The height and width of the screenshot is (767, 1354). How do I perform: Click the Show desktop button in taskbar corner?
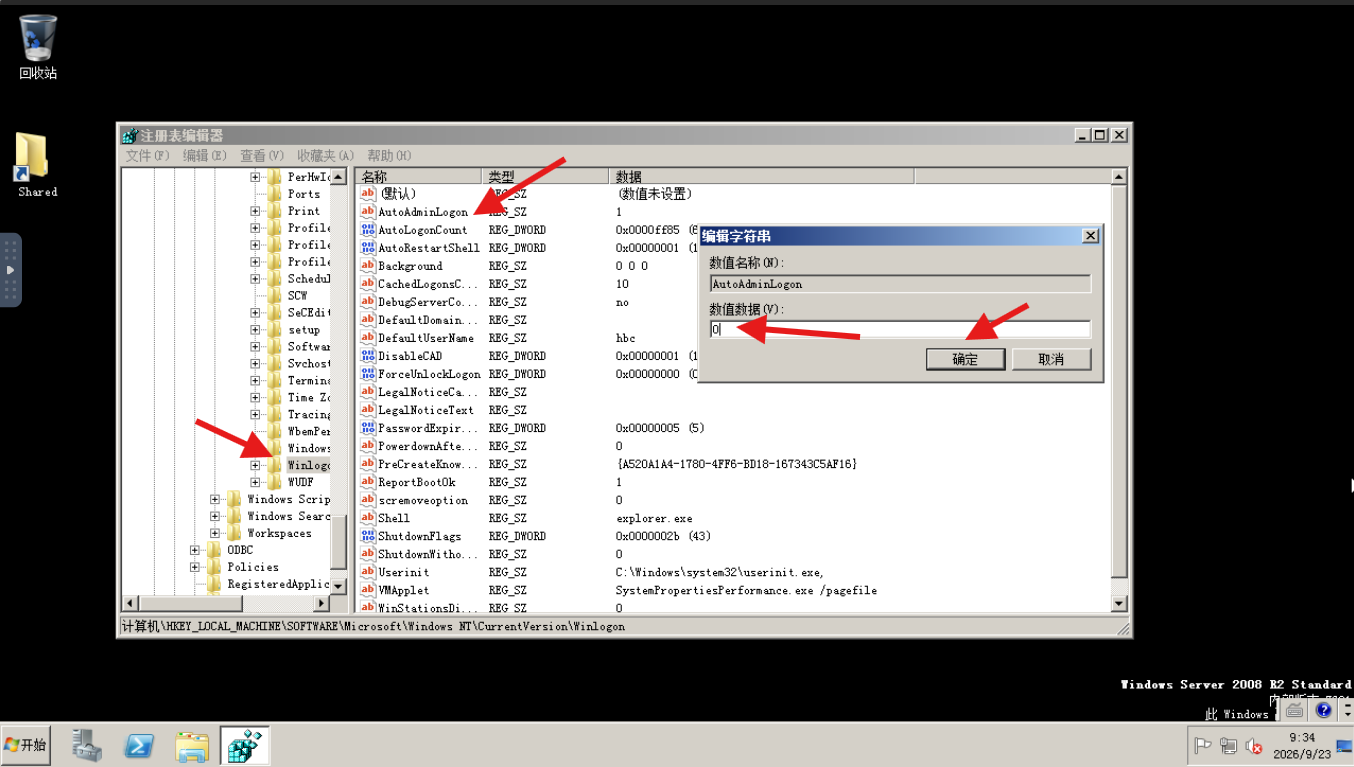pos(1345,745)
